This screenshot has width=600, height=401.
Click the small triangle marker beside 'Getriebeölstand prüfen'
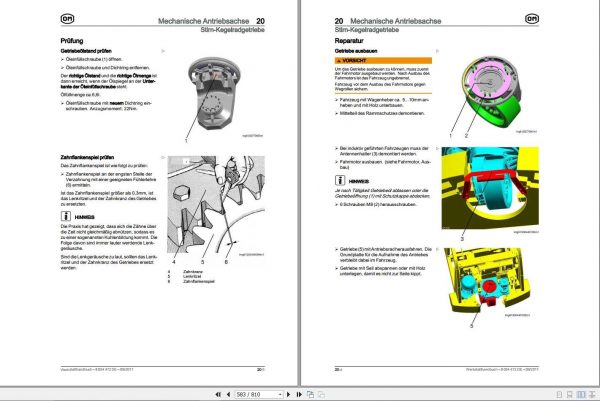pos(163,51)
